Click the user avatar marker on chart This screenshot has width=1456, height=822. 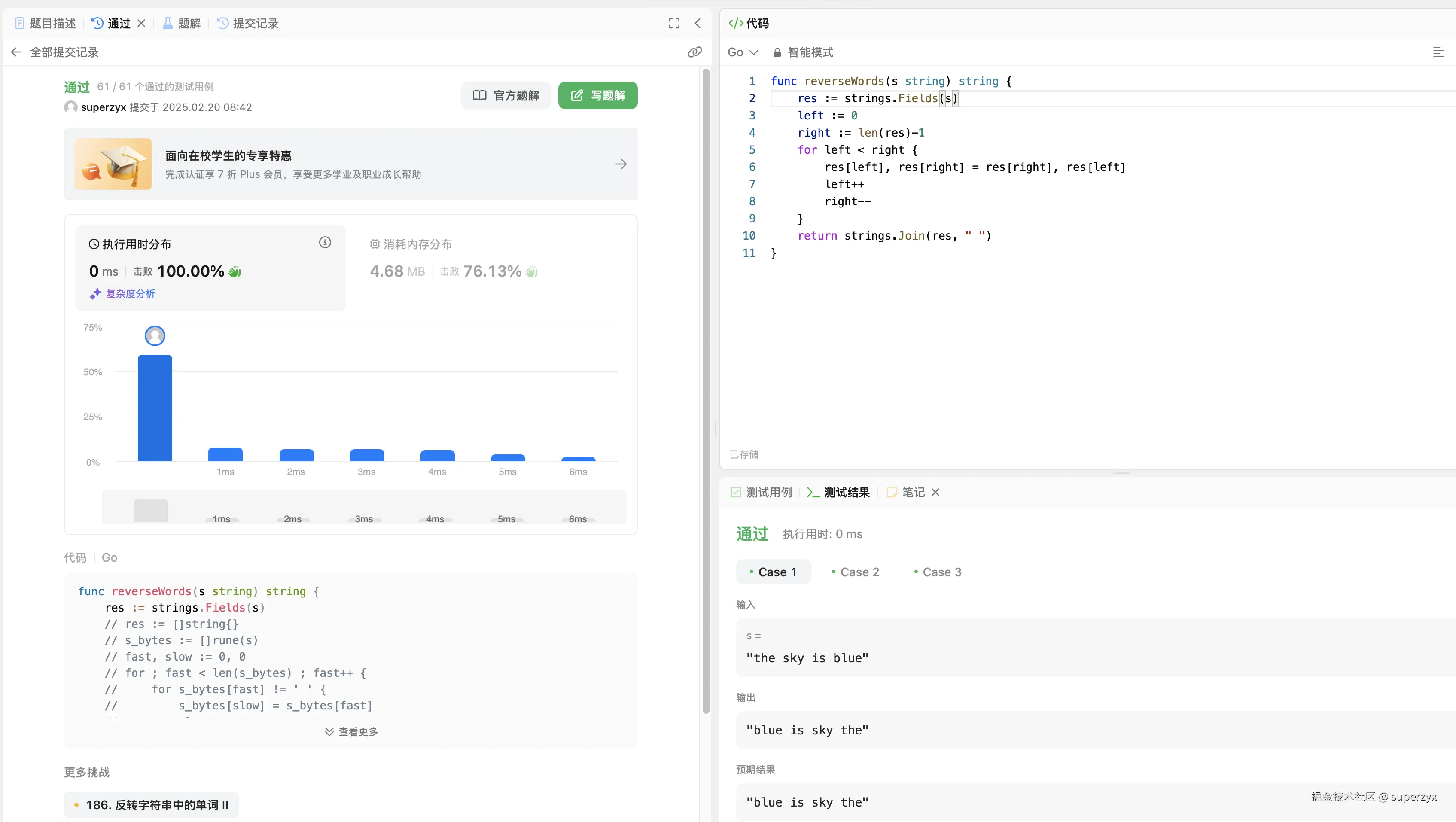coord(155,336)
